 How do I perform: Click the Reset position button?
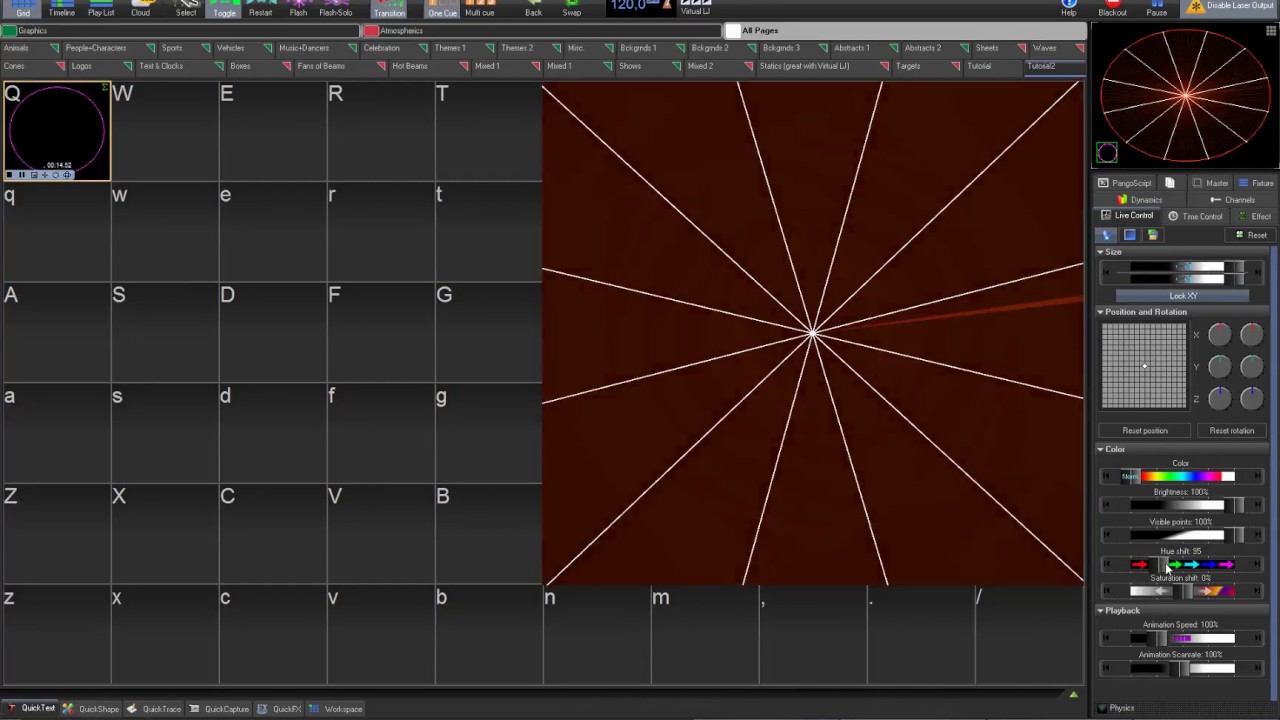click(x=1145, y=431)
